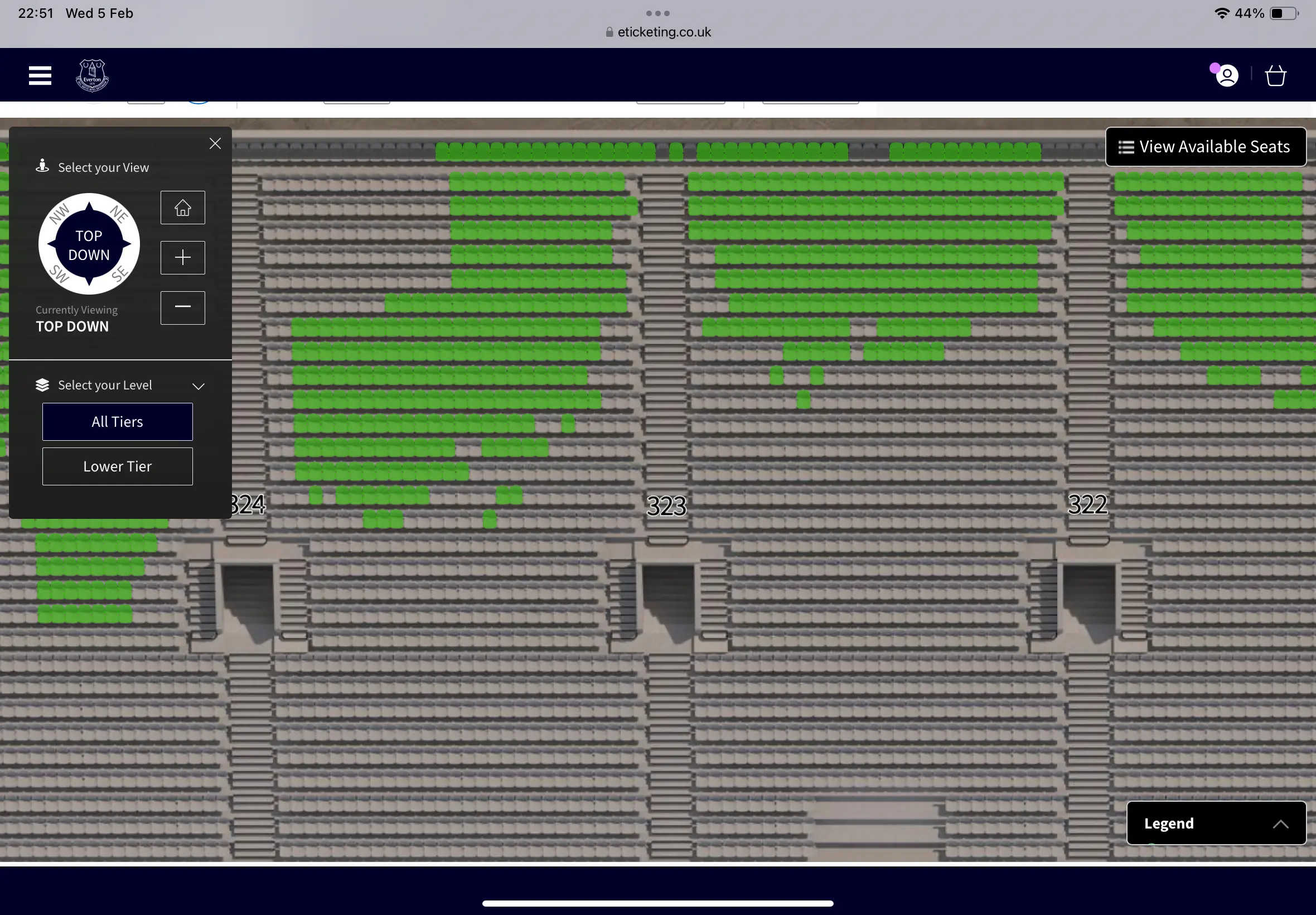Open the shopping basket
This screenshot has width=1316, height=915.
pyautogui.click(x=1275, y=76)
